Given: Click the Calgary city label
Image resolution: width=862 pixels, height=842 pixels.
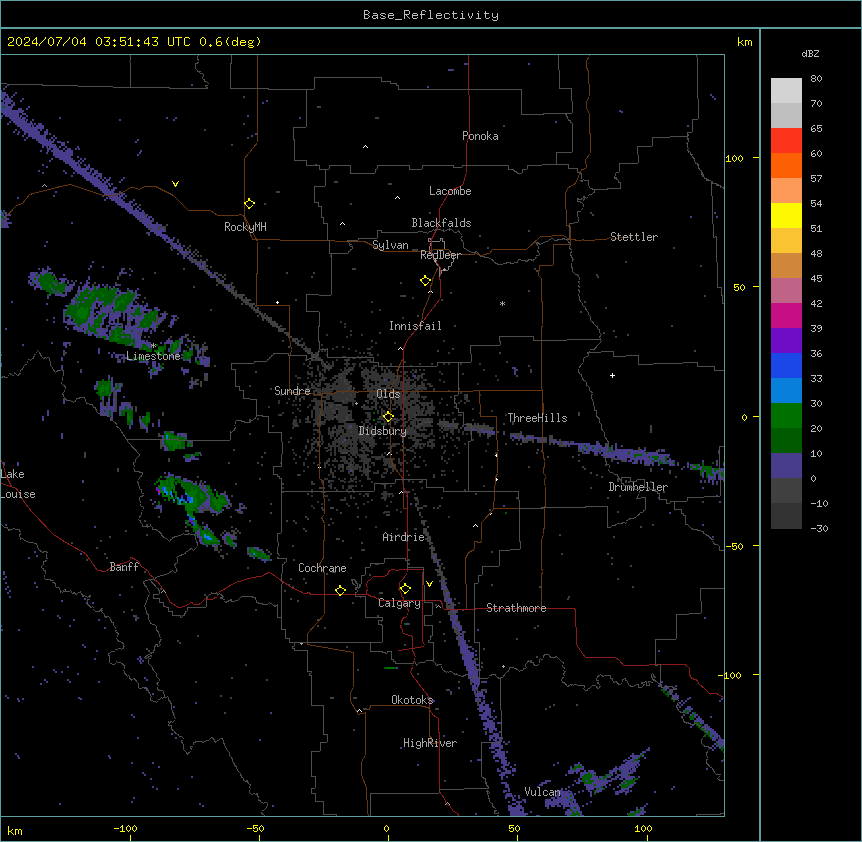Looking at the screenshot, I should (x=399, y=603).
